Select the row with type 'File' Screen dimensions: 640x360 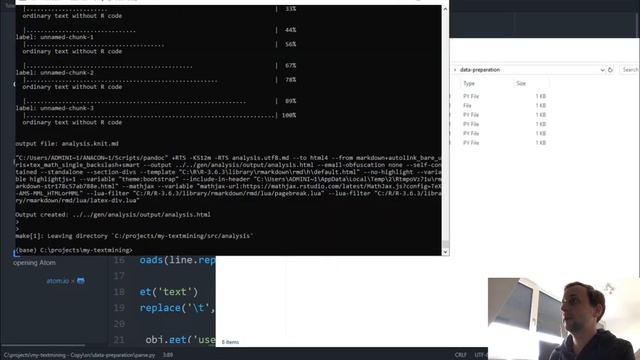click(x=498, y=105)
